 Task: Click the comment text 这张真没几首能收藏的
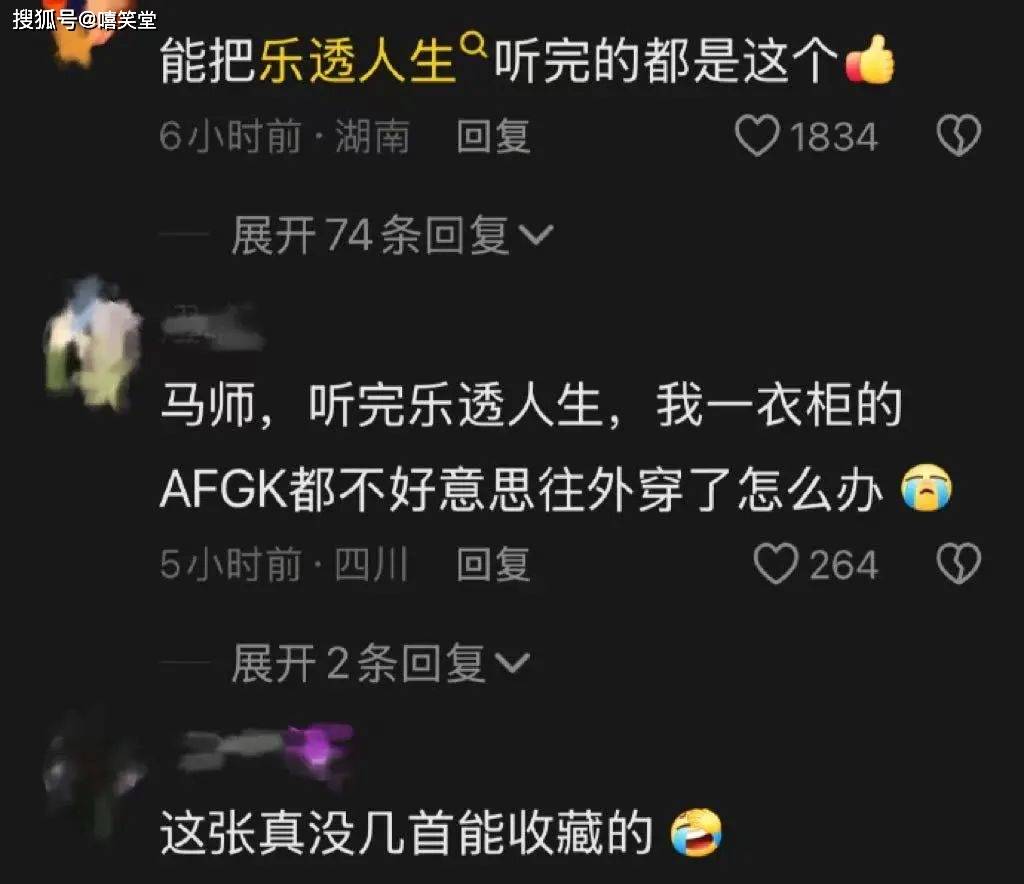click(x=406, y=832)
